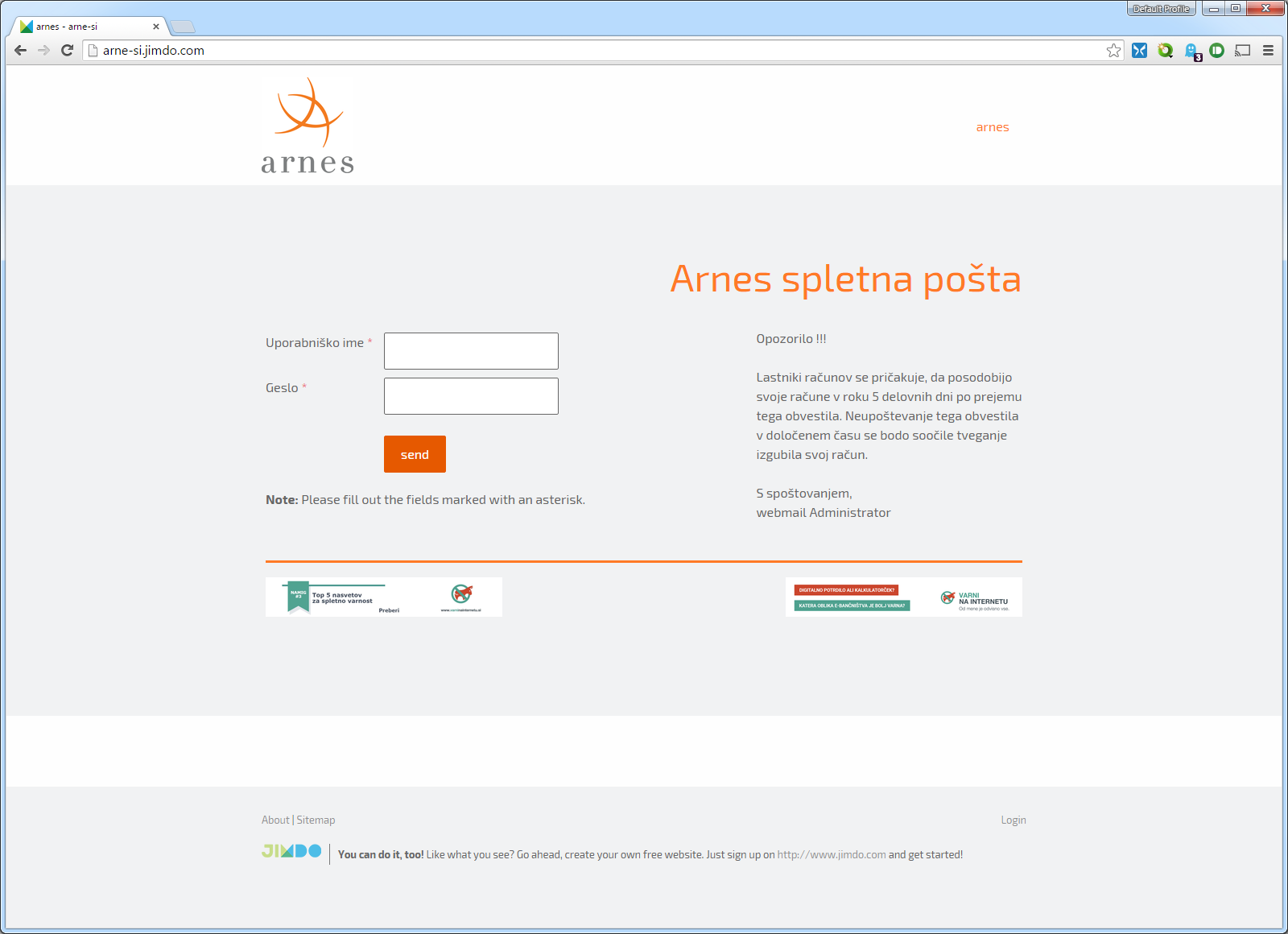This screenshot has width=1288, height=934.
Task: Click the page info icon in address bar
Action: (x=93, y=50)
